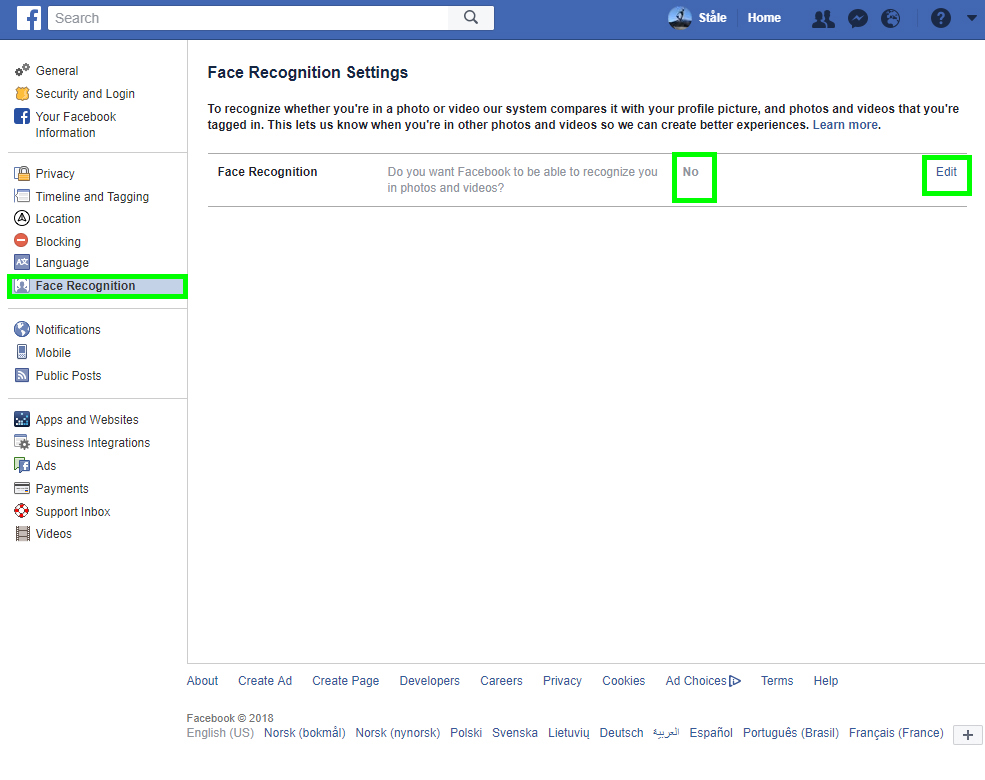Click the Videos film icon
Screen dimensions: 985x780
pyautogui.click(x=23, y=534)
